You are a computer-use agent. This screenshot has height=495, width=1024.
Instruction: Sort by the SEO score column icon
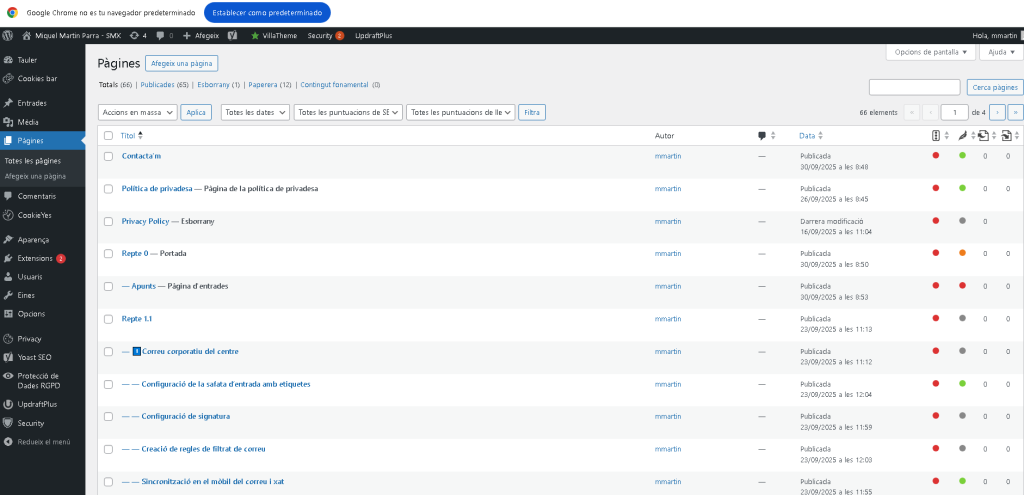(936, 135)
